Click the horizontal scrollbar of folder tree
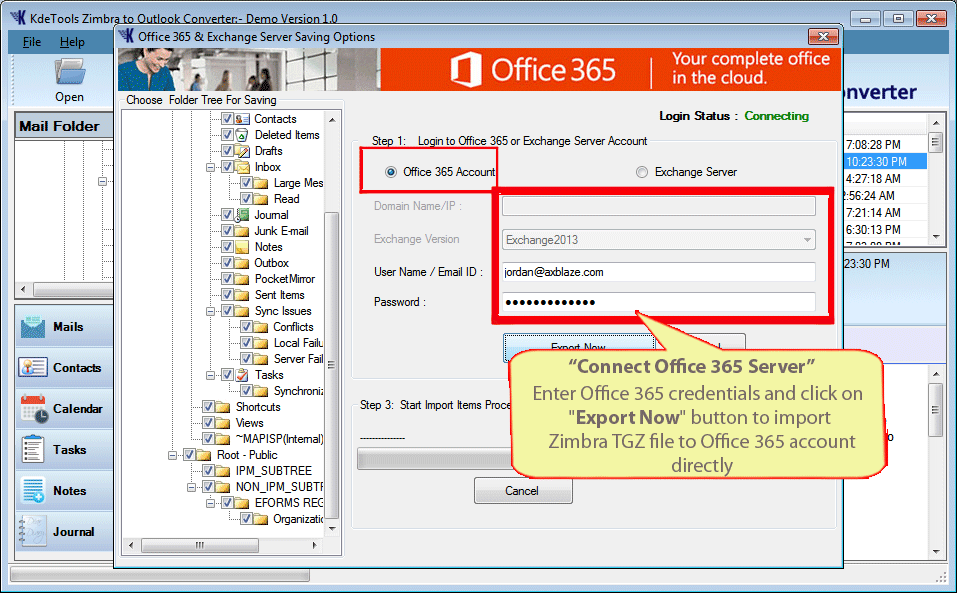The width and height of the screenshot is (957, 593). 200,545
